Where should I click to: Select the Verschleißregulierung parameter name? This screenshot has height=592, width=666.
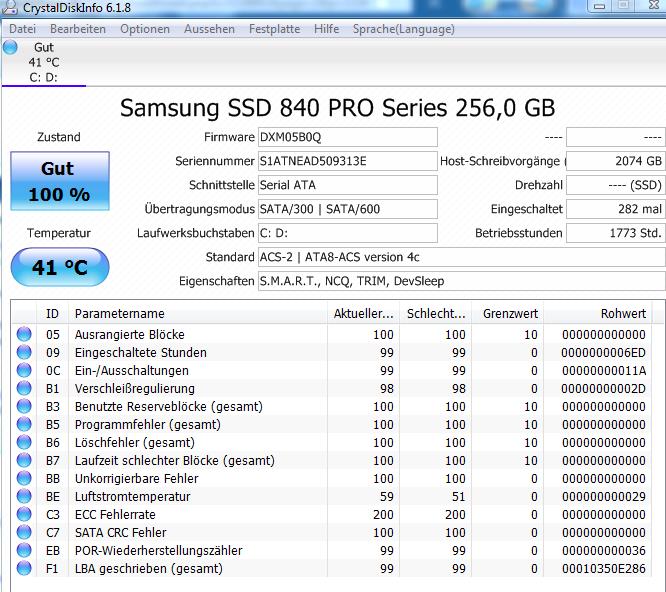click(135, 389)
